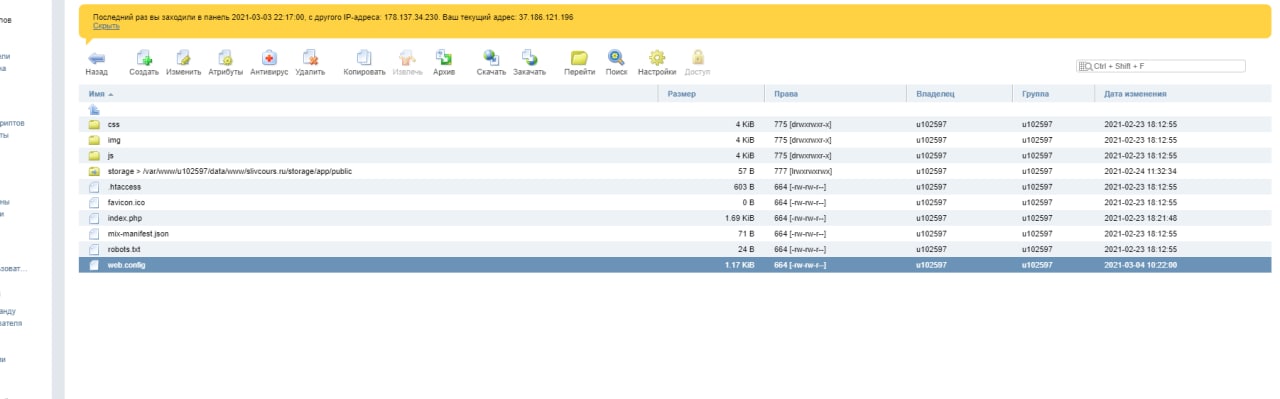The height and width of the screenshot is (399, 1280).
Task: Select the css folder name
Action: coord(114,125)
